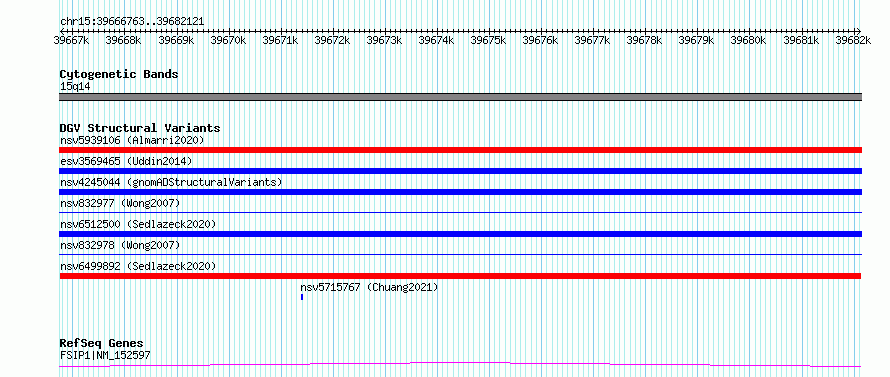This screenshot has height=377, width=890.
Task: Click the small blue nsv5715767 variant marker
Action: click(x=302, y=297)
